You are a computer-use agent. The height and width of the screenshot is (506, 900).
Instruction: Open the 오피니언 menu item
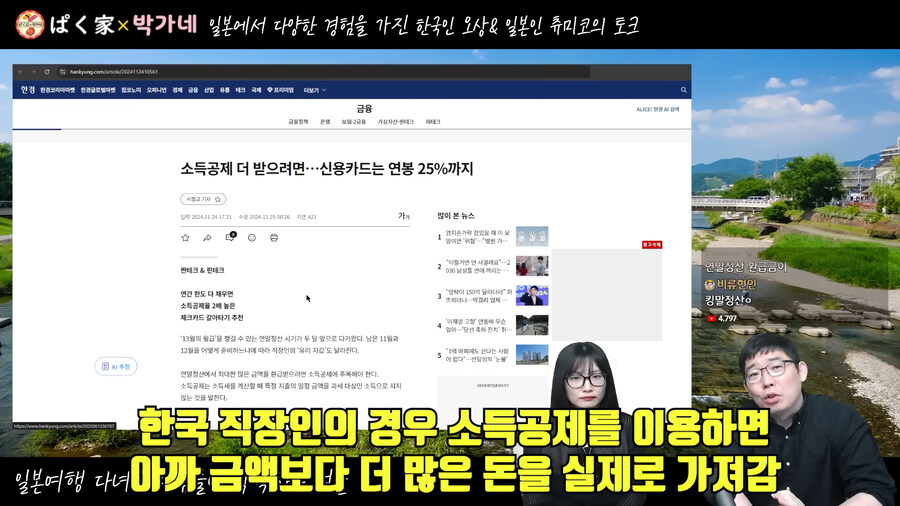click(156, 90)
